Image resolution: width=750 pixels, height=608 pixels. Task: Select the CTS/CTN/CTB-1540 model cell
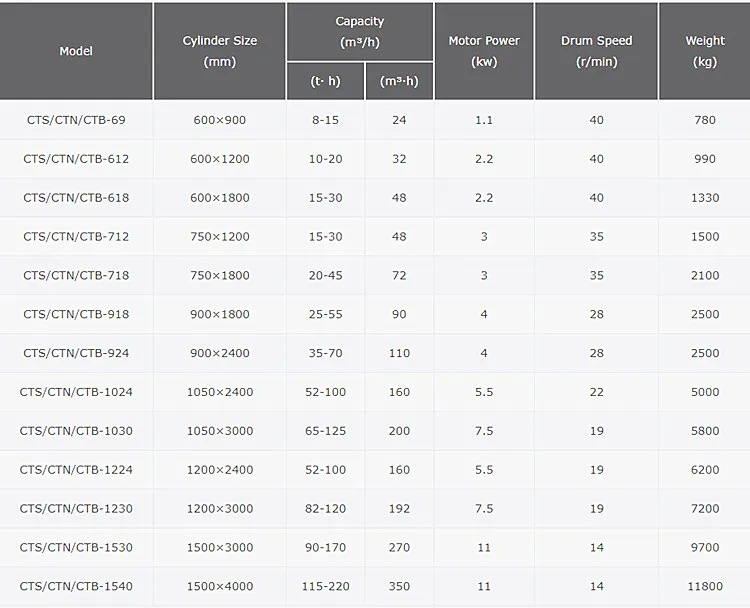[76, 586]
